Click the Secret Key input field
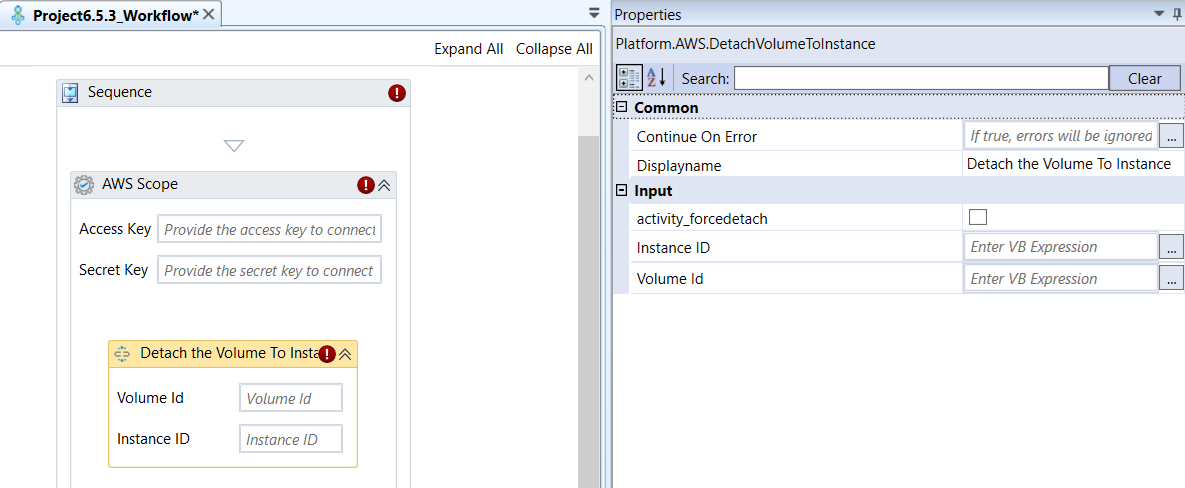 [270, 270]
